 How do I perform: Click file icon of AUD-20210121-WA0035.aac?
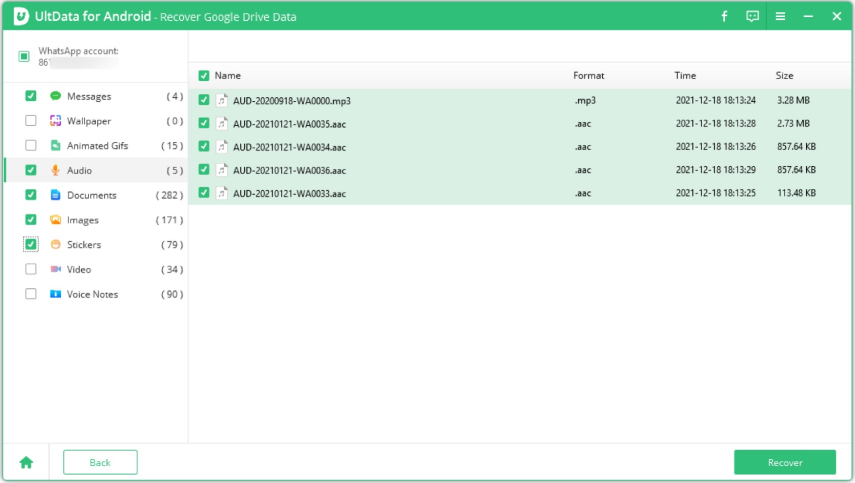tap(221, 124)
